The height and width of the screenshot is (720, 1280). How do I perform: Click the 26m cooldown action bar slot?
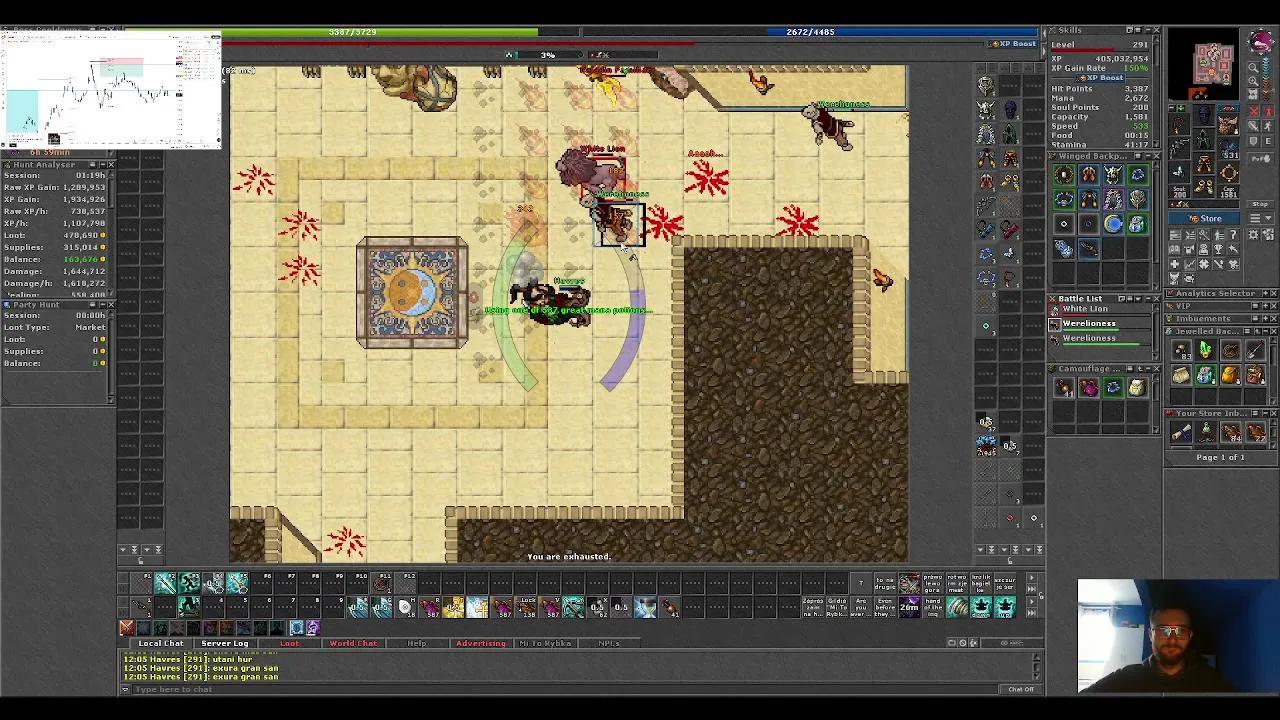point(909,606)
